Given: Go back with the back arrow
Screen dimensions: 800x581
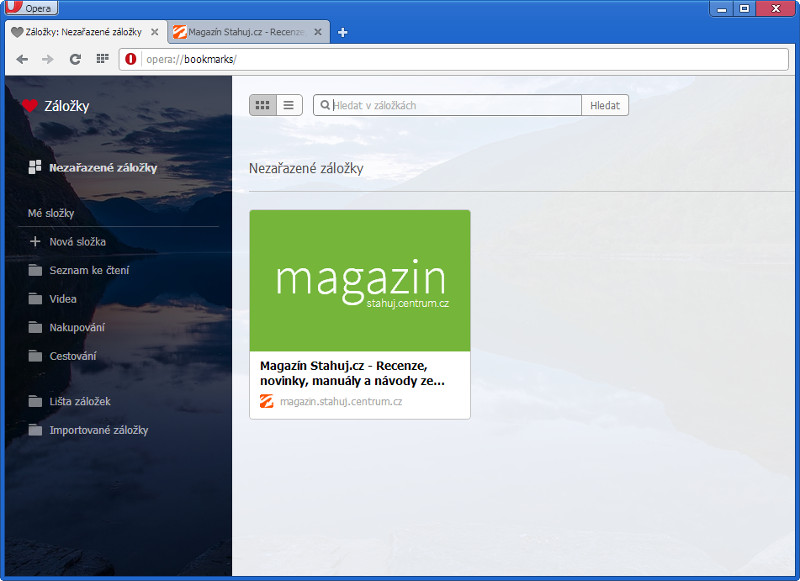Looking at the screenshot, I should pyautogui.click(x=22, y=59).
